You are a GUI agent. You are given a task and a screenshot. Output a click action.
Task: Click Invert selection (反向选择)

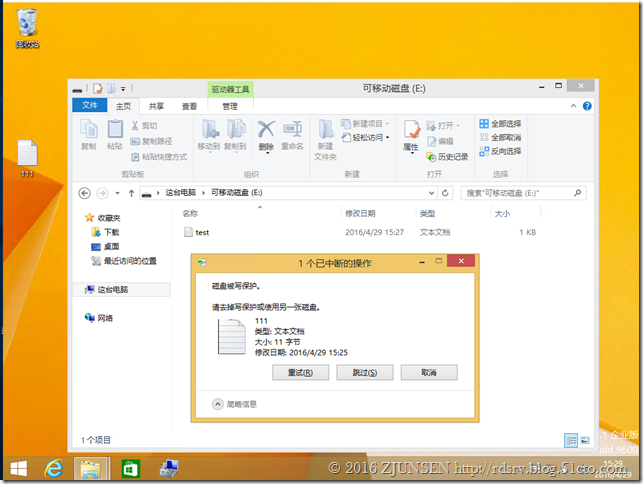(500, 151)
